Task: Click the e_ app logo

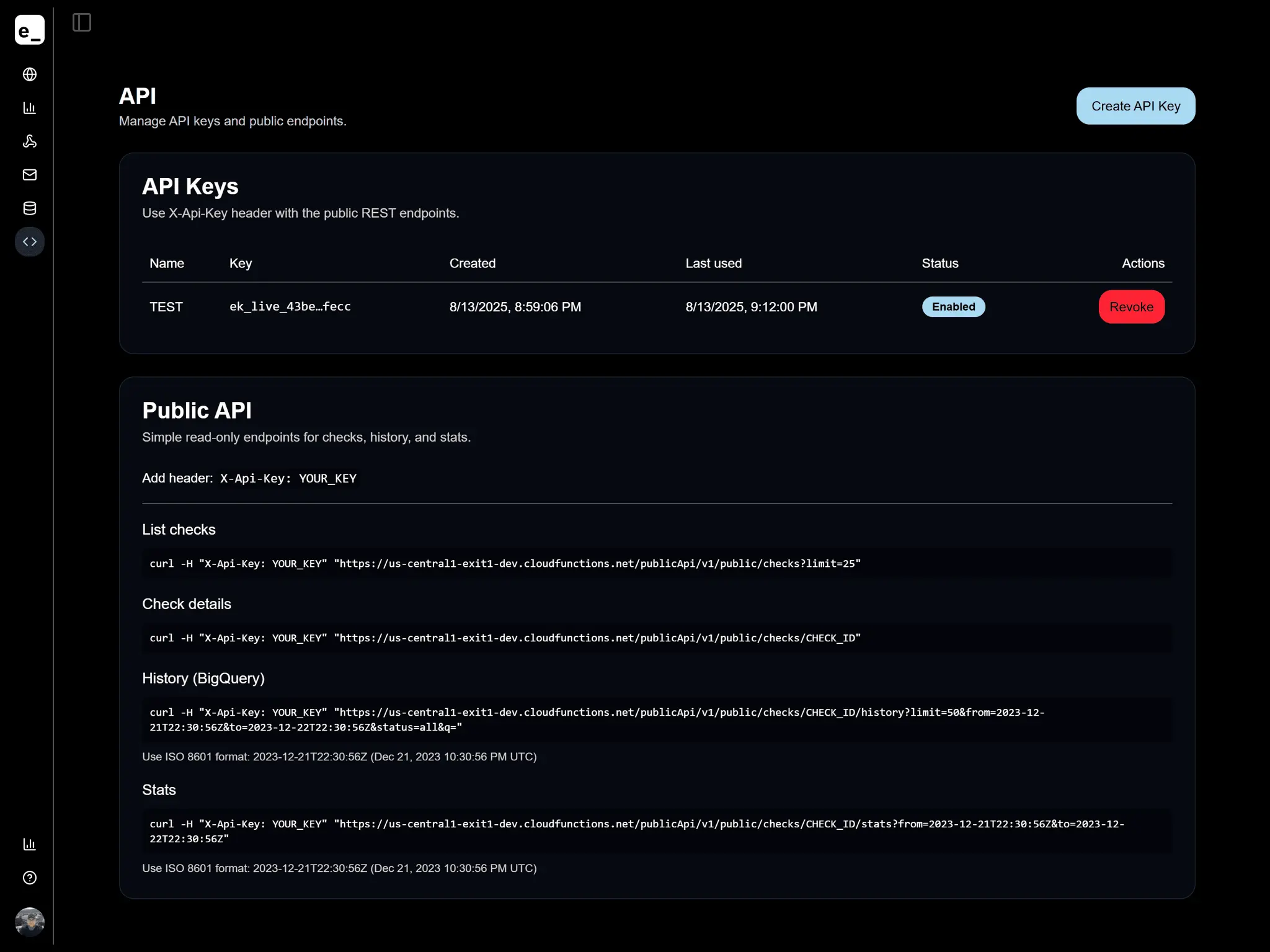Action: point(29,30)
